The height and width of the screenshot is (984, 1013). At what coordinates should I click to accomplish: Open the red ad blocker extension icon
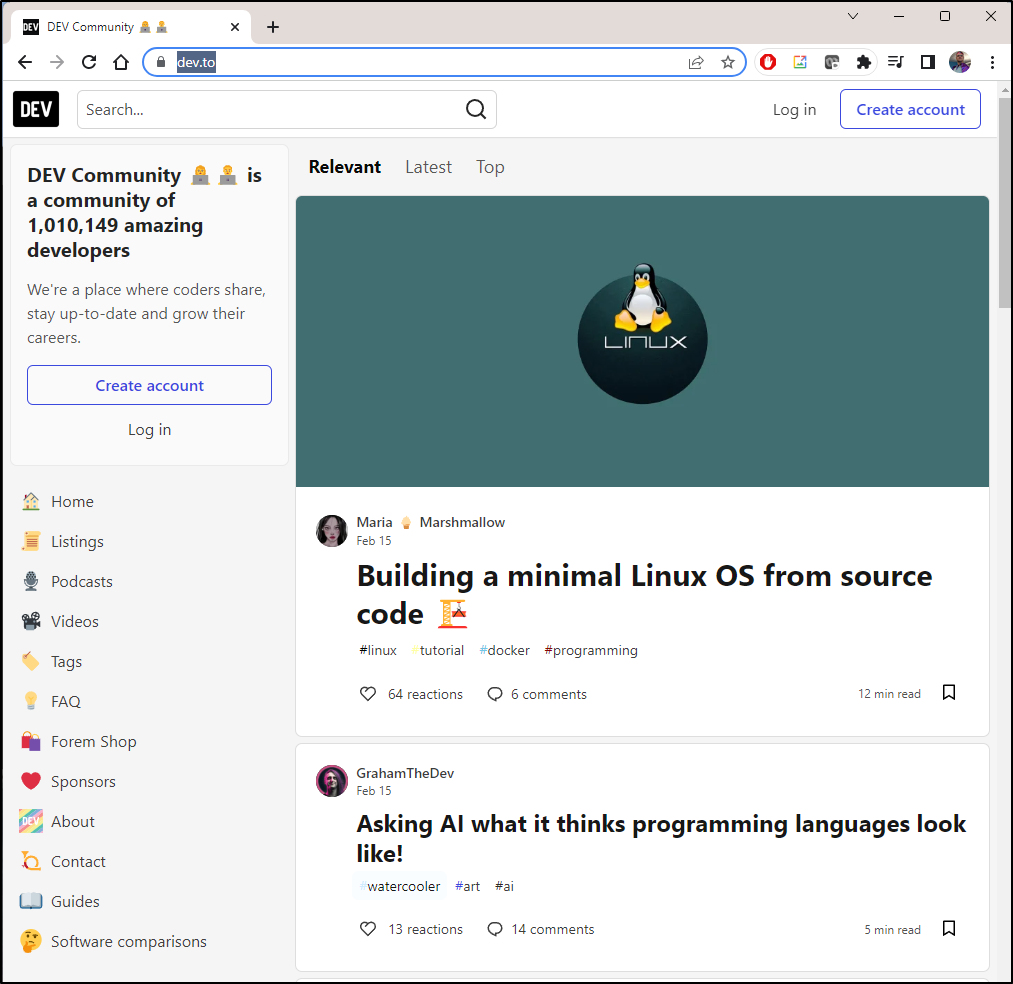pyautogui.click(x=768, y=62)
